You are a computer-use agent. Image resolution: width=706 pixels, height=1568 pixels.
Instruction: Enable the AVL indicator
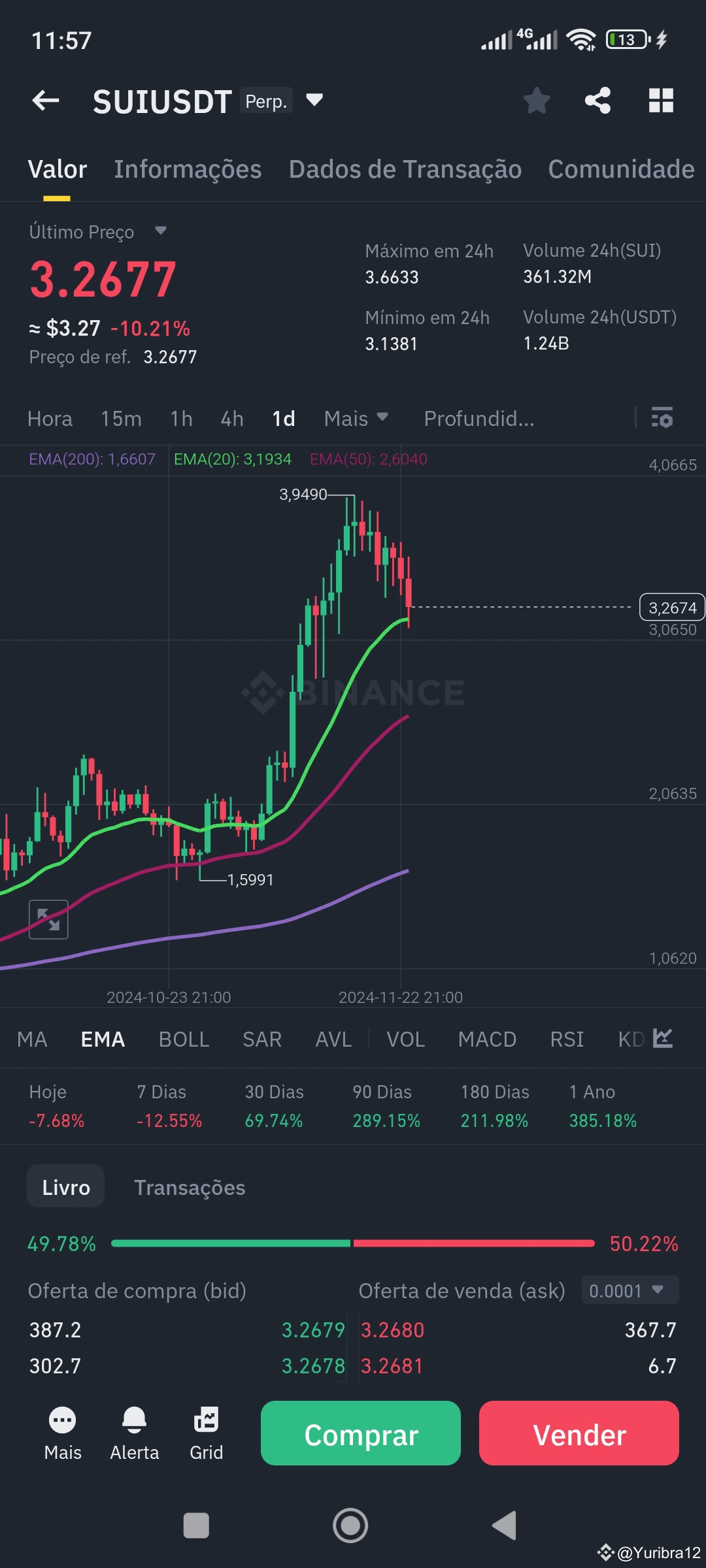click(x=333, y=1039)
